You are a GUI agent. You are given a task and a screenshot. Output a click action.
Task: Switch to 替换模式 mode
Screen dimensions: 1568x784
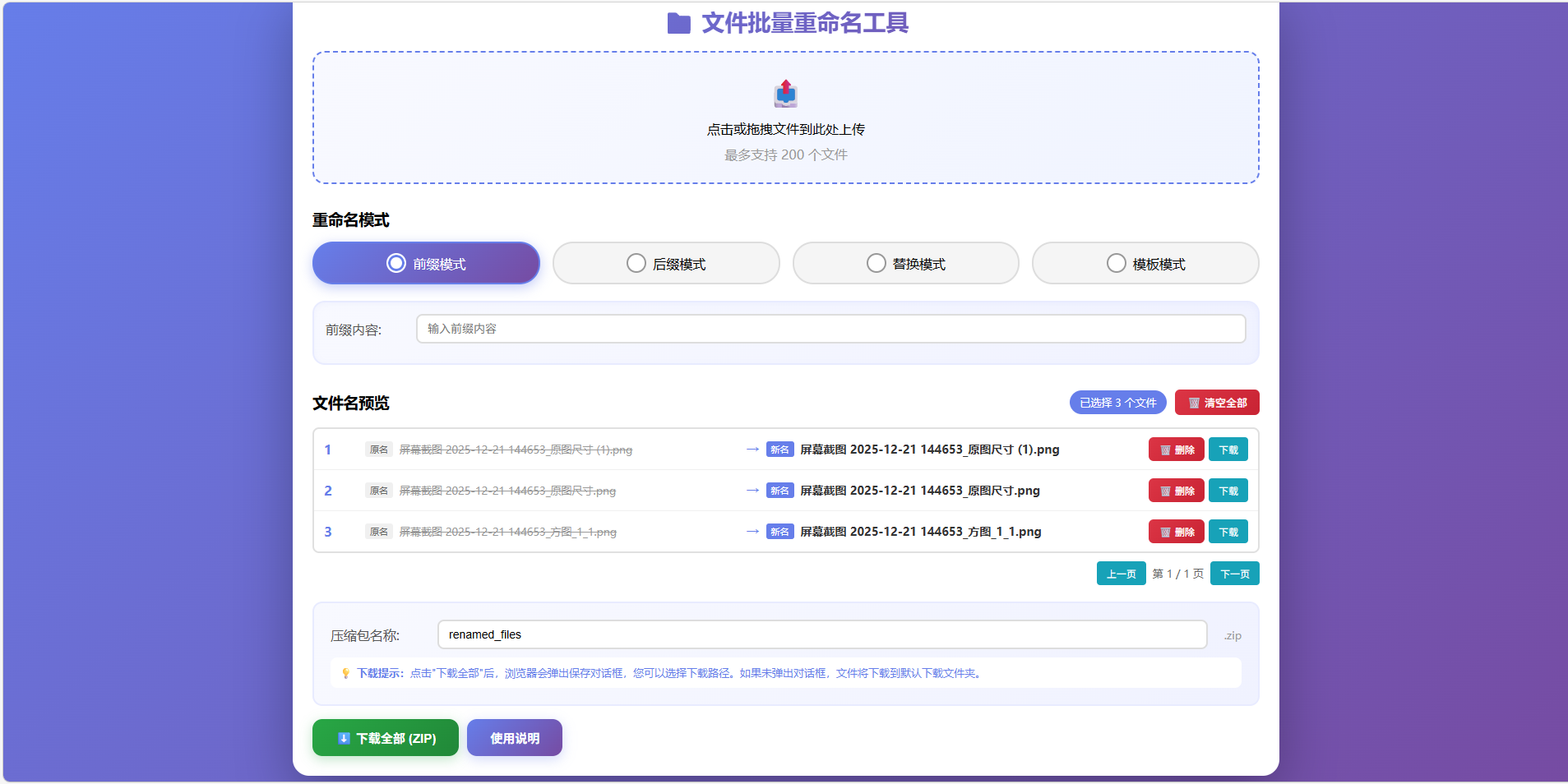905,263
